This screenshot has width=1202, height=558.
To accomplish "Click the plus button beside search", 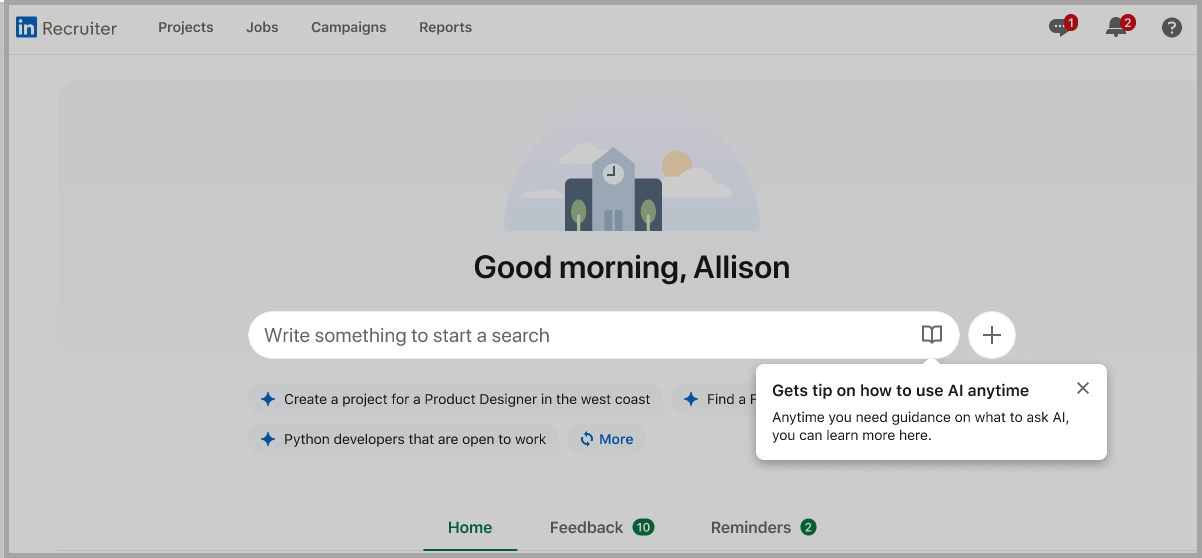I will 992,335.
